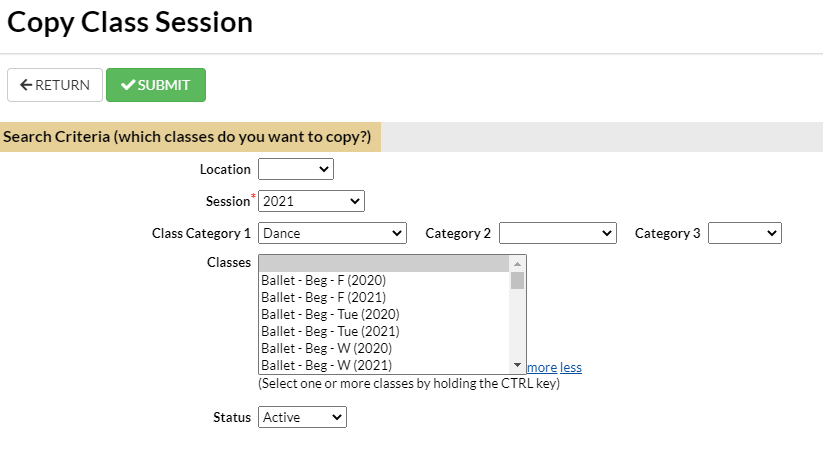Screen dimensions: 823x456
Task: Pick Ballet - Beg - W (2020) class
Action: (326, 348)
